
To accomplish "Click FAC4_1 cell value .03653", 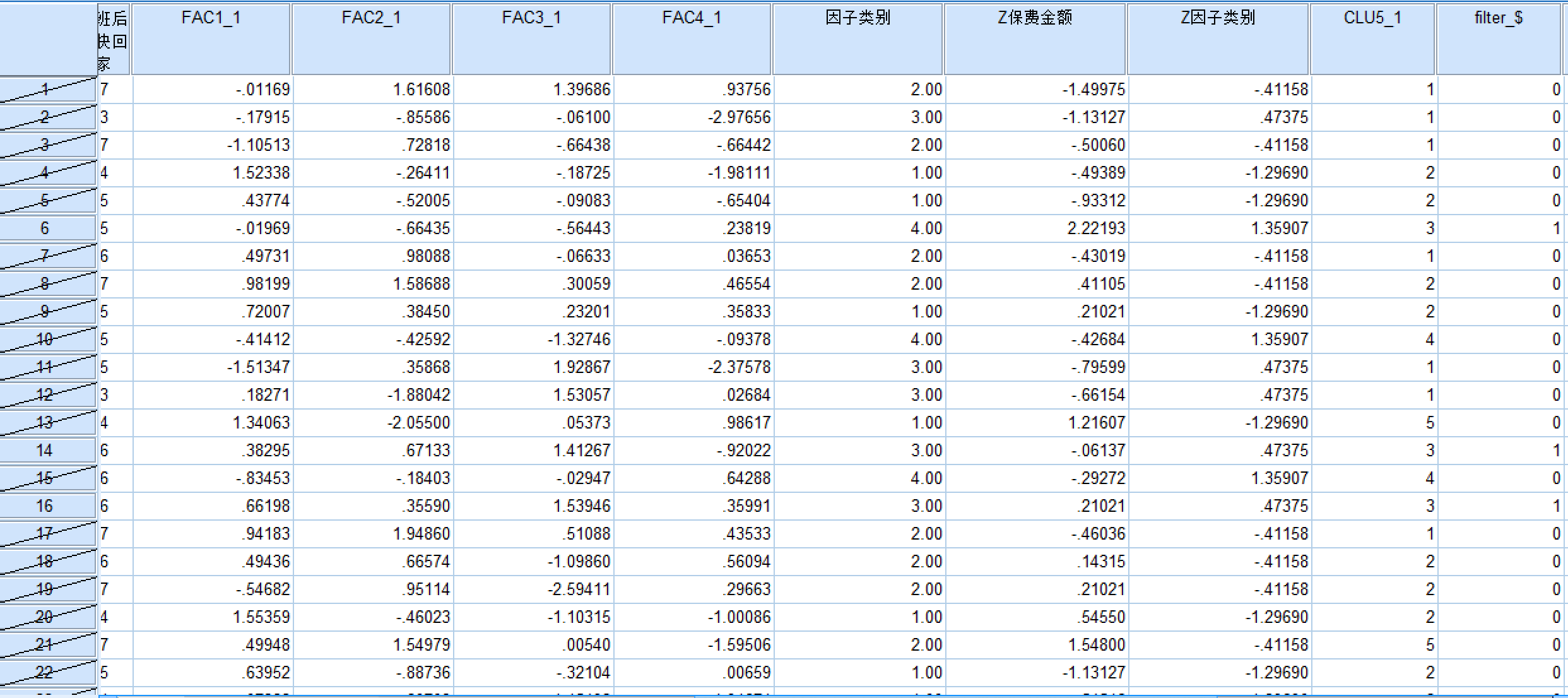I will (x=692, y=256).
